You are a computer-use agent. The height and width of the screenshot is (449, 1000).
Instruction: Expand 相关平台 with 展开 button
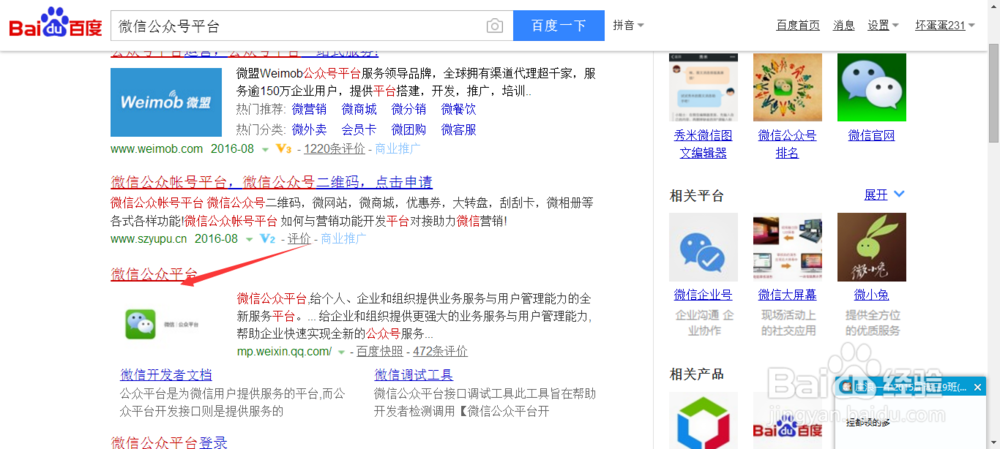click(x=885, y=195)
